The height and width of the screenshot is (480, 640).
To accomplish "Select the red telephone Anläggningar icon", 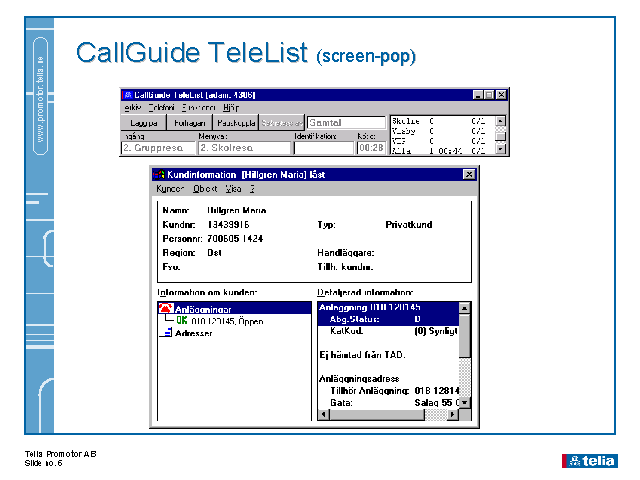I will [166, 308].
